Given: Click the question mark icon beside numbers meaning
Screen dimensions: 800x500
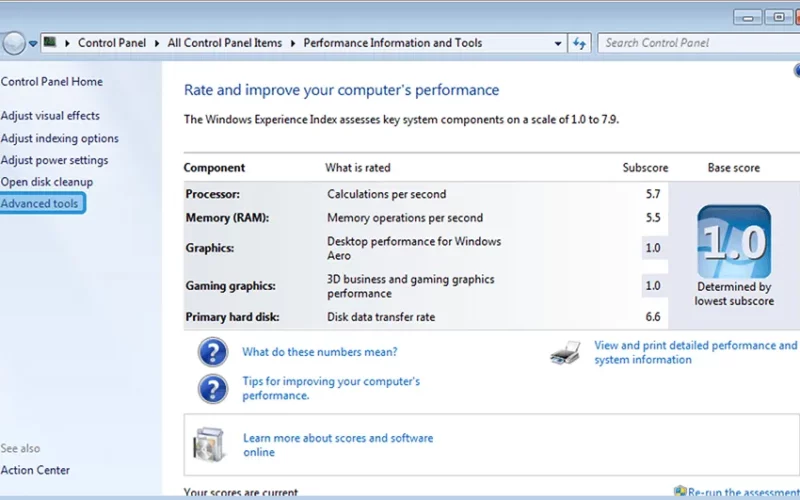Looking at the screenshot, I should 212,352.
